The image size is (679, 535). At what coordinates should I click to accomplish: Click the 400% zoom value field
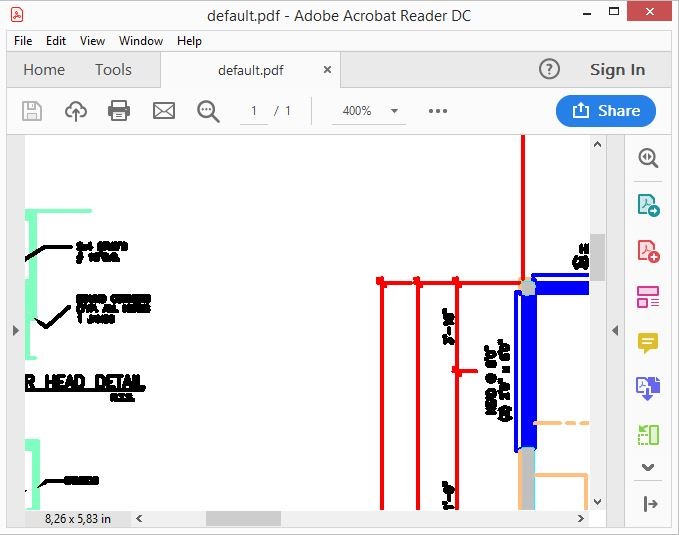(357, 111)
